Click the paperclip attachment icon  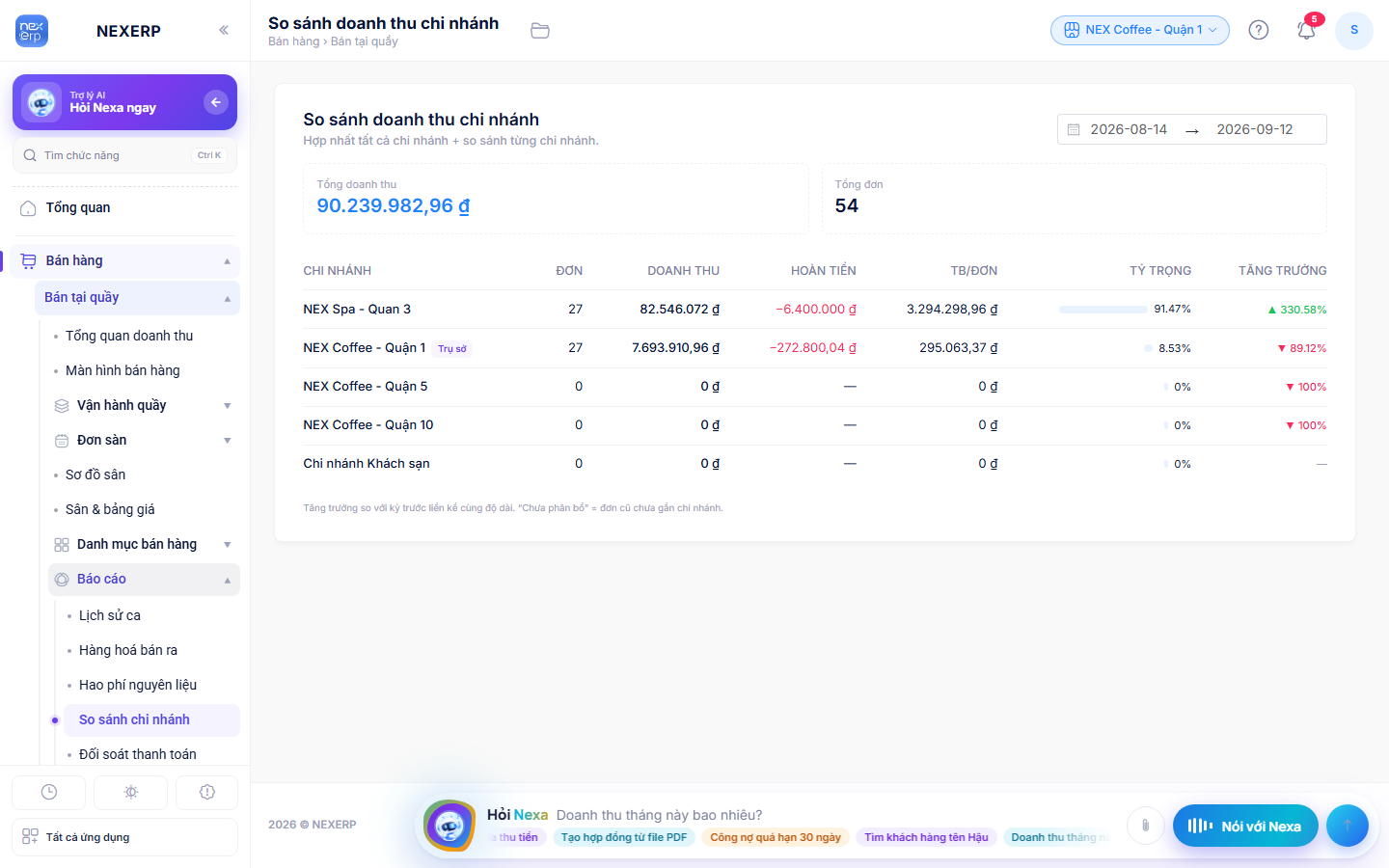point(1145,826)
